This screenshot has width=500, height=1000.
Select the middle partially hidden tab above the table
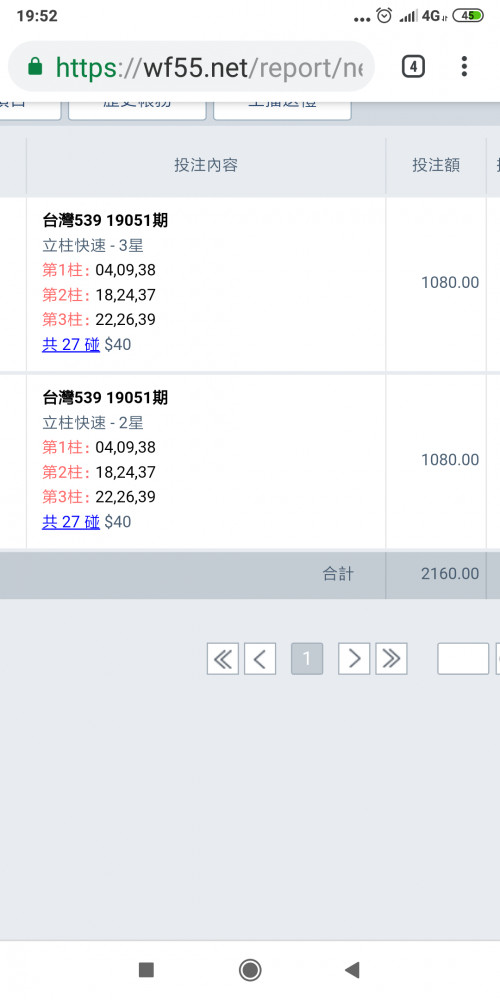137,110
